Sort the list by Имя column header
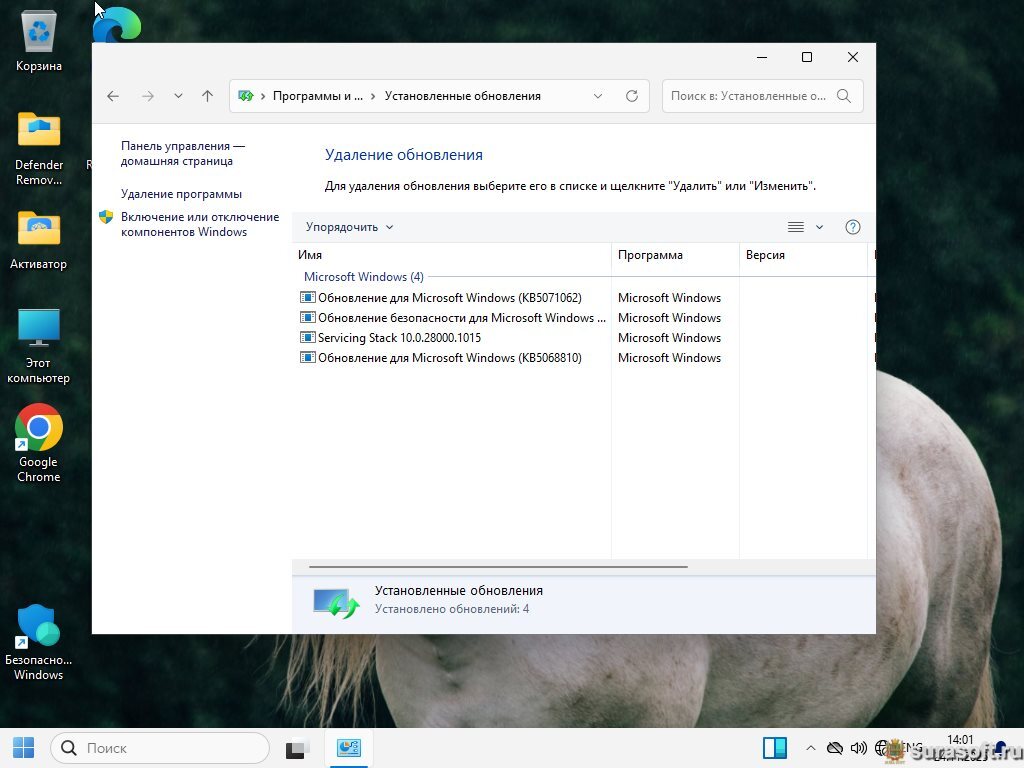This screenshot has height=768, width=1024. 450,255
